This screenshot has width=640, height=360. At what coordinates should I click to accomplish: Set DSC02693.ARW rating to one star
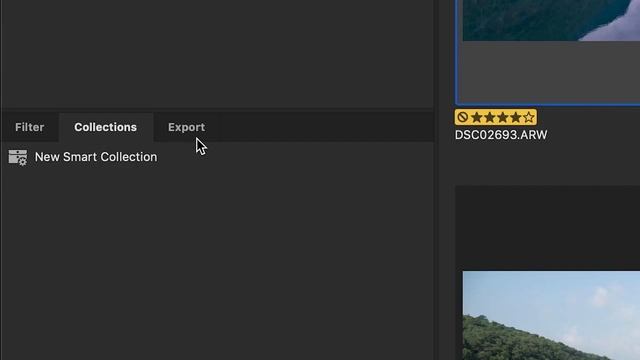pos(476,118)
